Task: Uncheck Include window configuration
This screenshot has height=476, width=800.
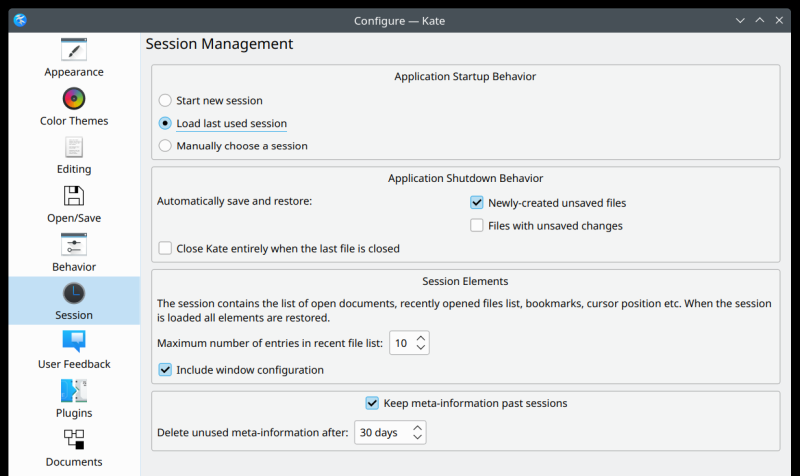Action: point(165,370)
